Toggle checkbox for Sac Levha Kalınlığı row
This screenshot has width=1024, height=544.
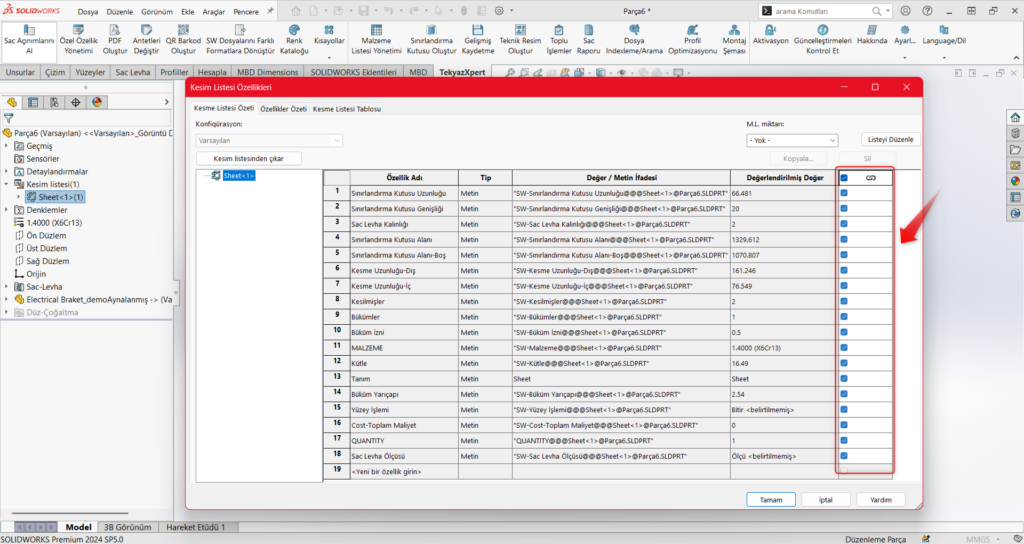coord(844,224)
